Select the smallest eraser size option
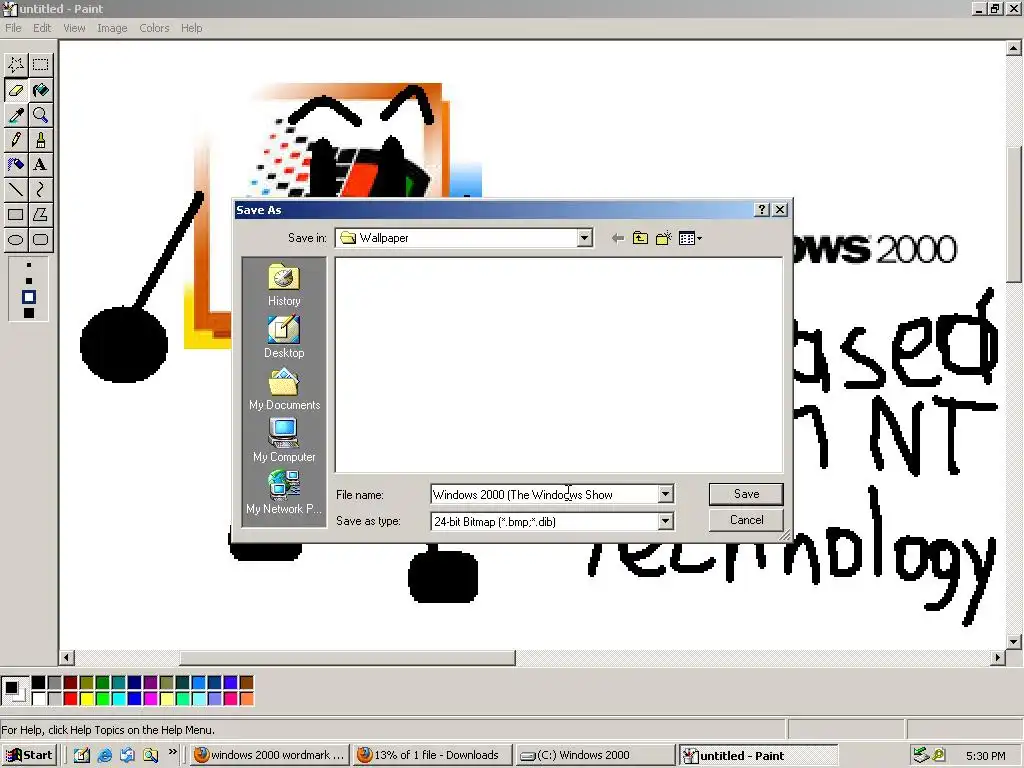The width and height of the screenshot is (1024, 768). pos(29,265)
